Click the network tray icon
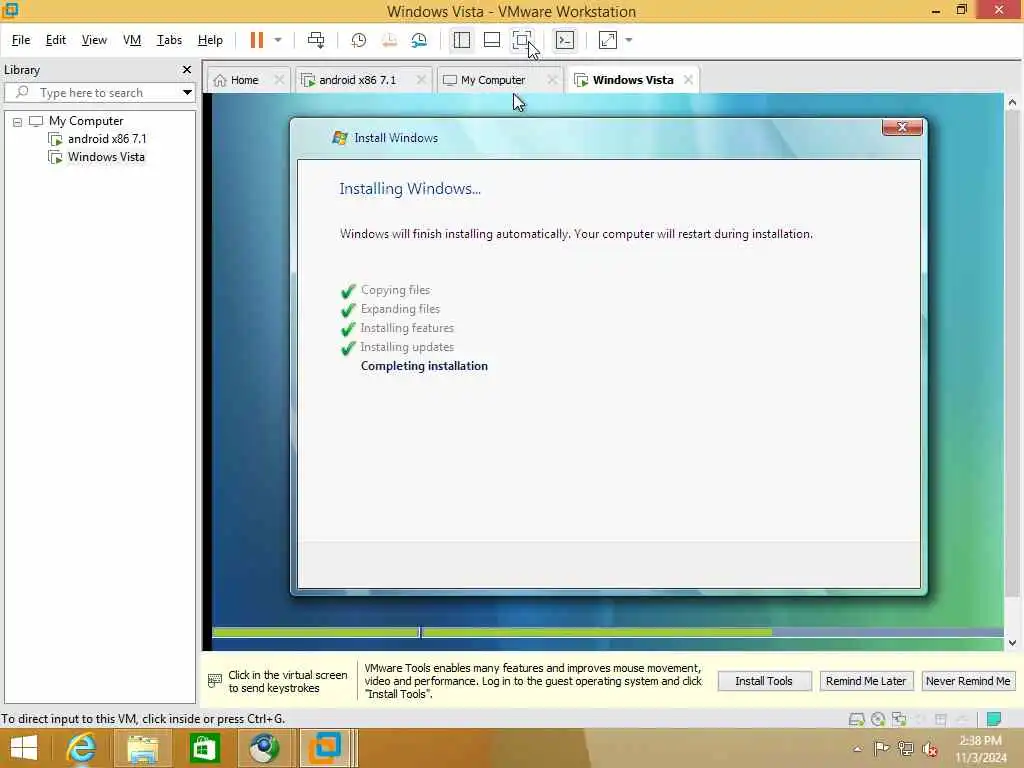1024x768 pixels. (906, 748)
